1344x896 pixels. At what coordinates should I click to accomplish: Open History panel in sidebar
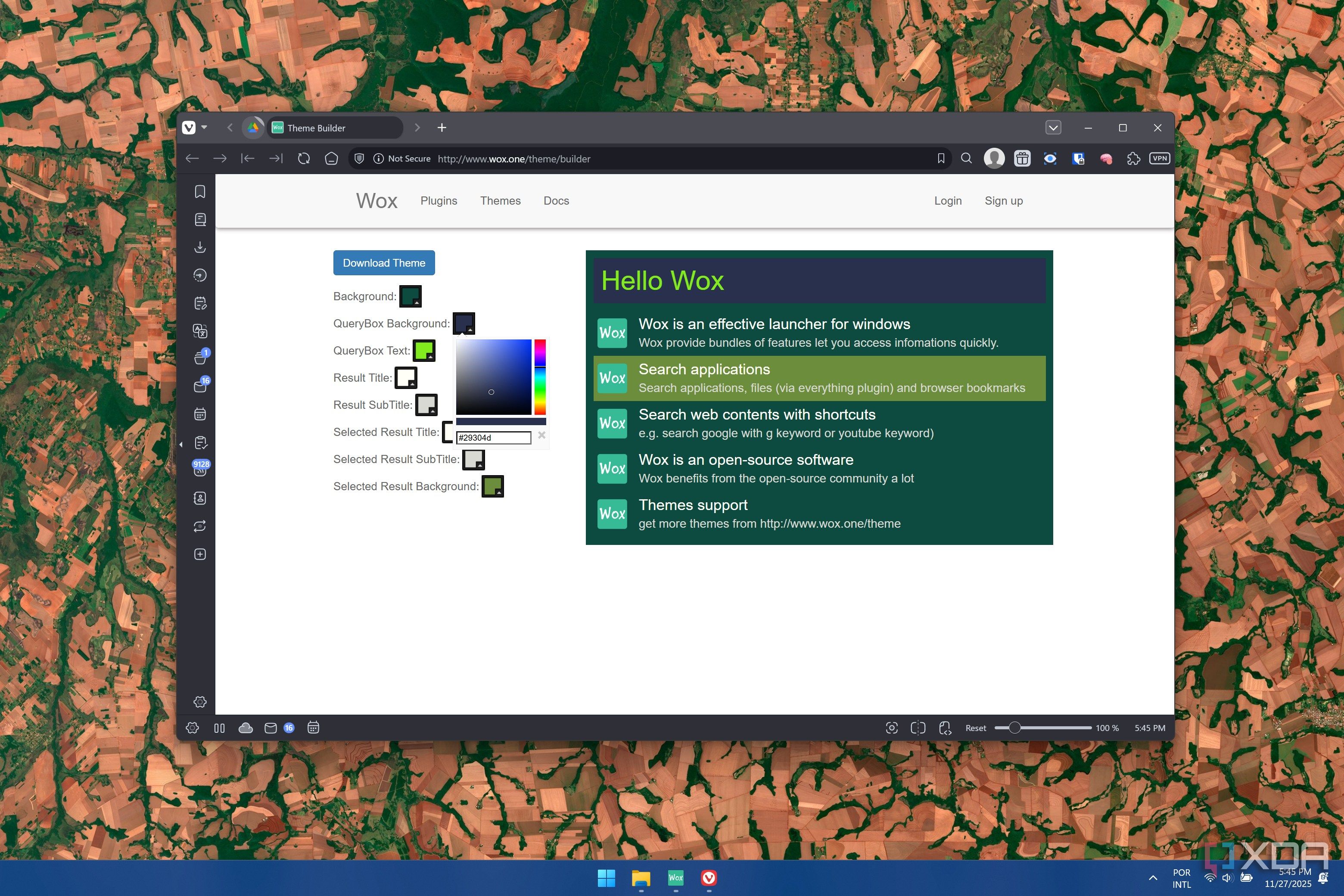click(200, 275)
